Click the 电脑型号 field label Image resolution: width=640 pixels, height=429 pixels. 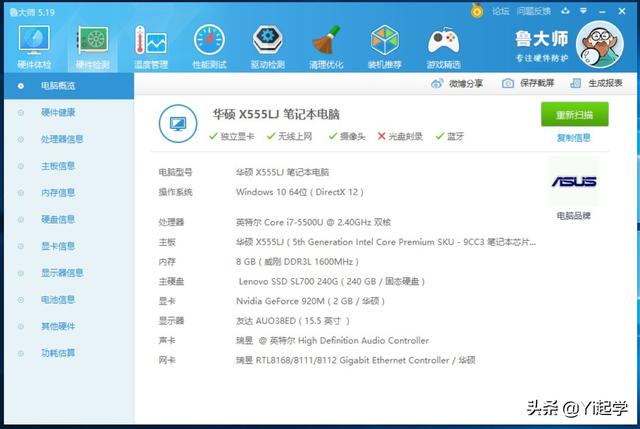(x=176, y=172)
